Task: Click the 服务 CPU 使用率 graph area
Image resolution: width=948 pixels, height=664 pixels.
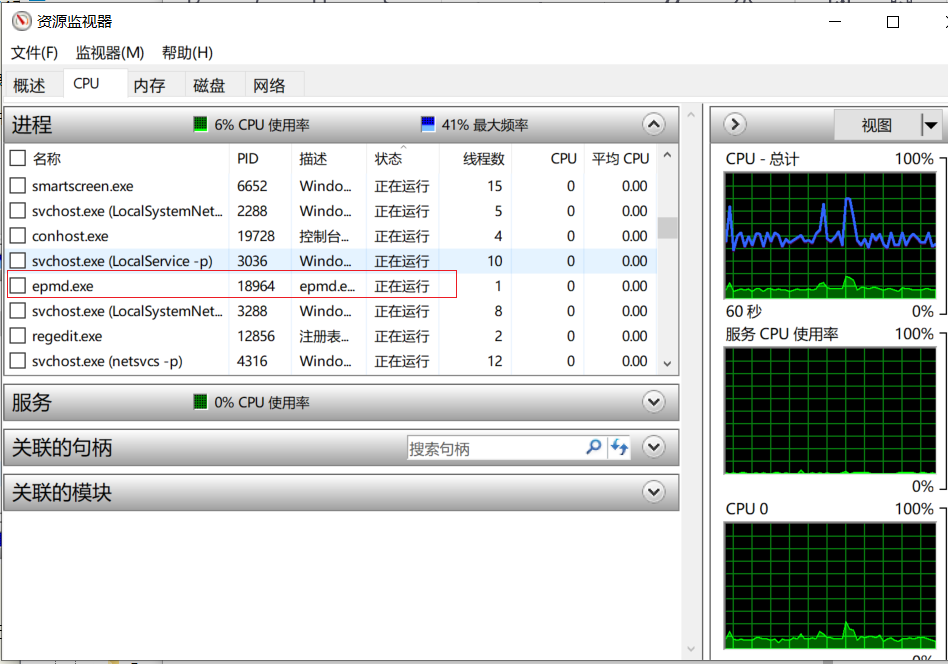Action: pos(829,410)
